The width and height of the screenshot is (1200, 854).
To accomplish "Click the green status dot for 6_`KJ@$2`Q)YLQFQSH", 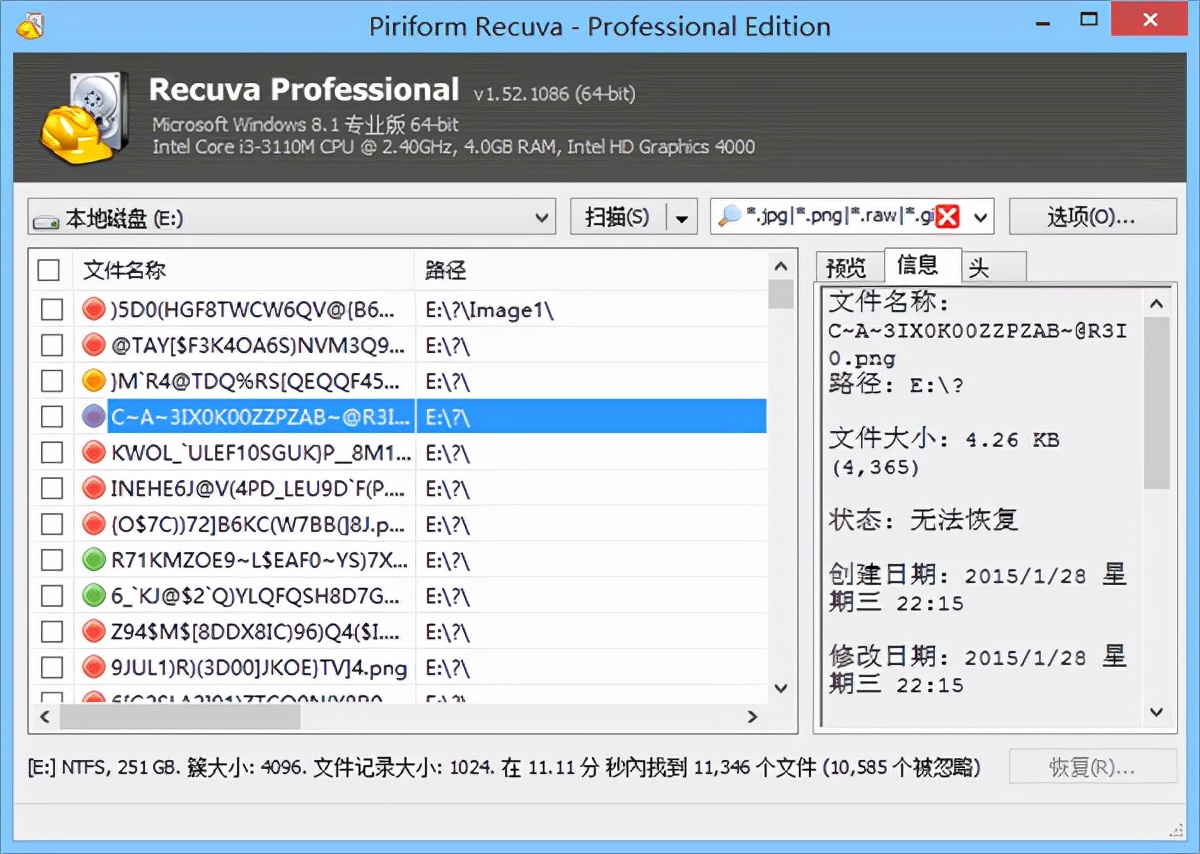I will [94, 596].
